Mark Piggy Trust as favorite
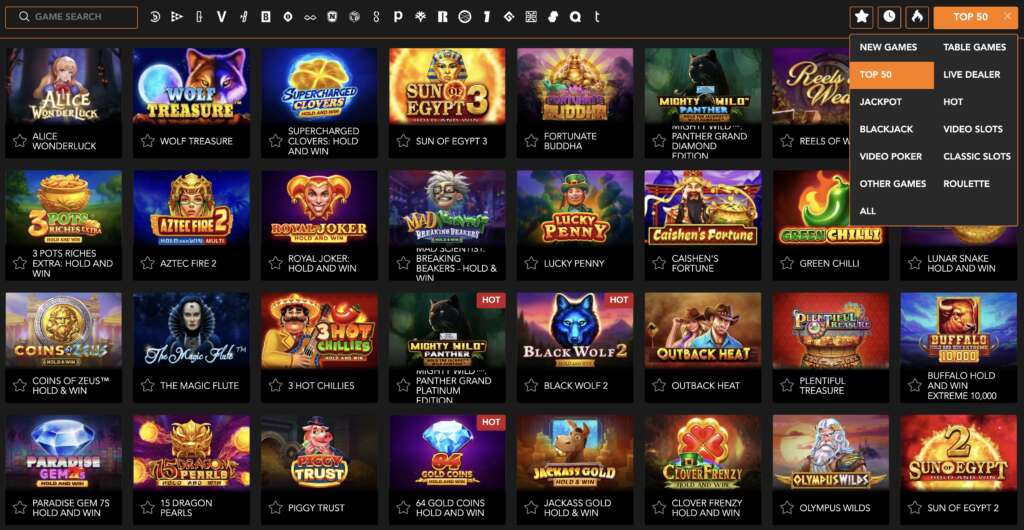Viewport: 1024px width, 530px height. [276, 508]
